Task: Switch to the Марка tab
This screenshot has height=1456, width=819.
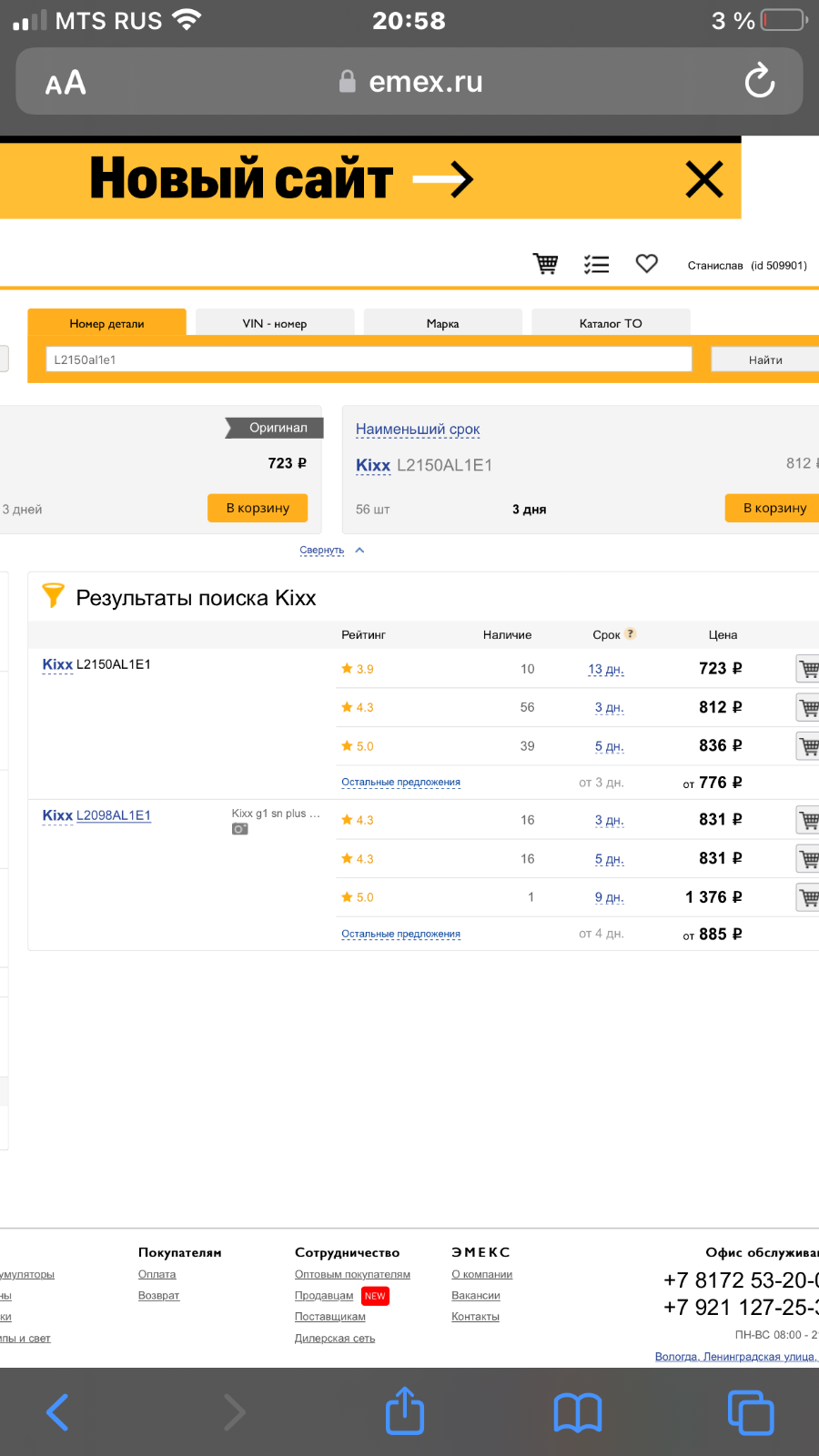Action: 443,323
